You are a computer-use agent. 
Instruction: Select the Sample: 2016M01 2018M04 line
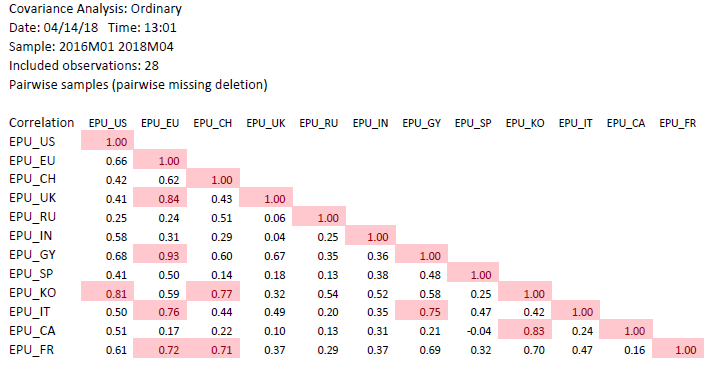click(91, 47)
